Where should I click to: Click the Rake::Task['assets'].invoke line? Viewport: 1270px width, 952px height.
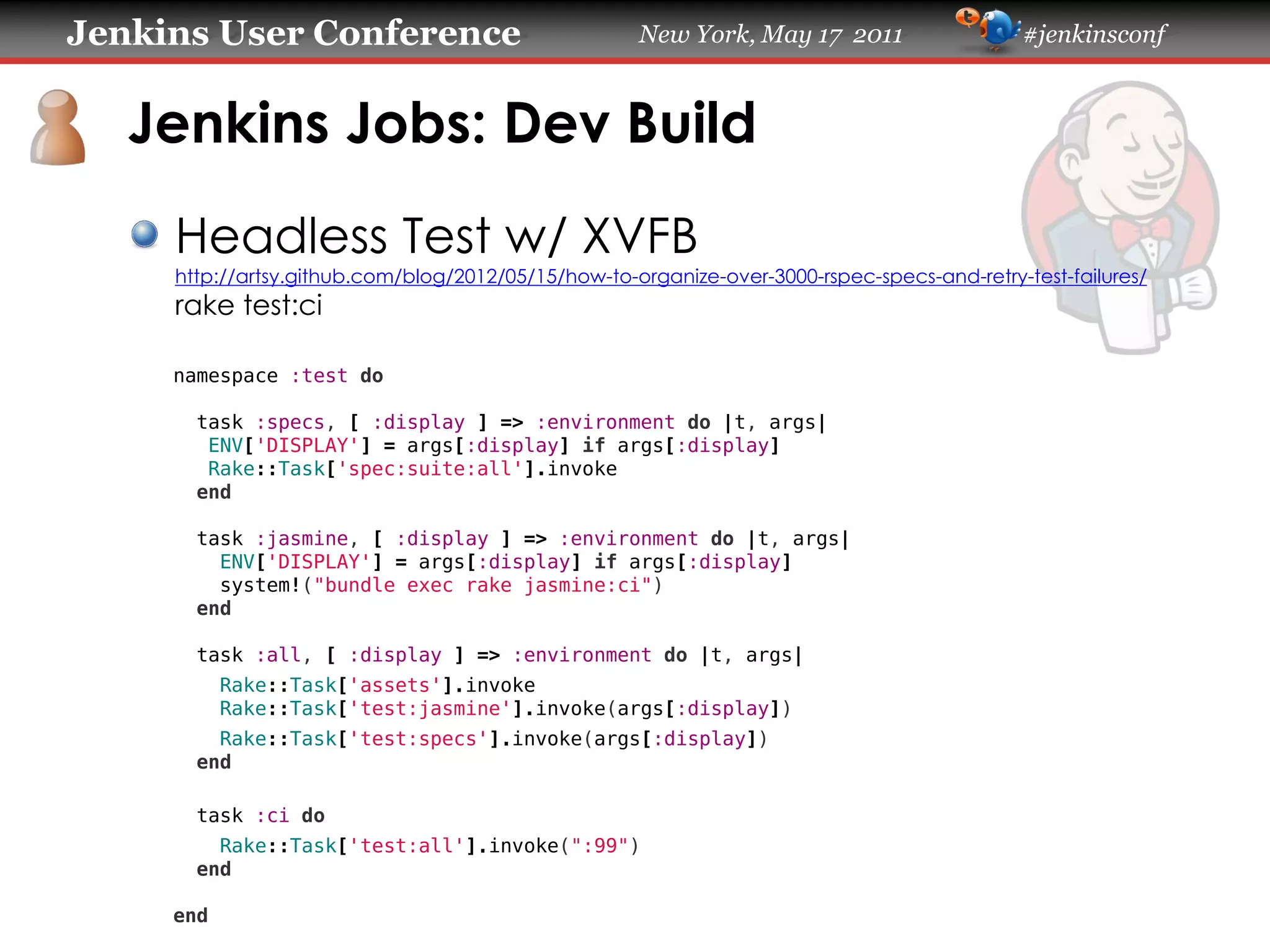tap(377, 685)
